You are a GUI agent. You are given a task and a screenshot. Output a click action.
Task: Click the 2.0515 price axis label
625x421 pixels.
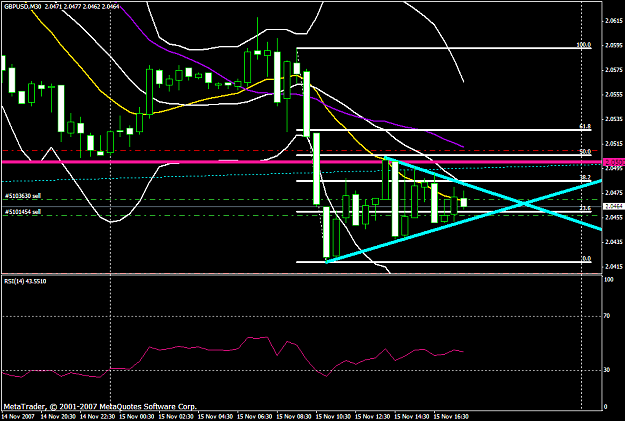point(614,143)
